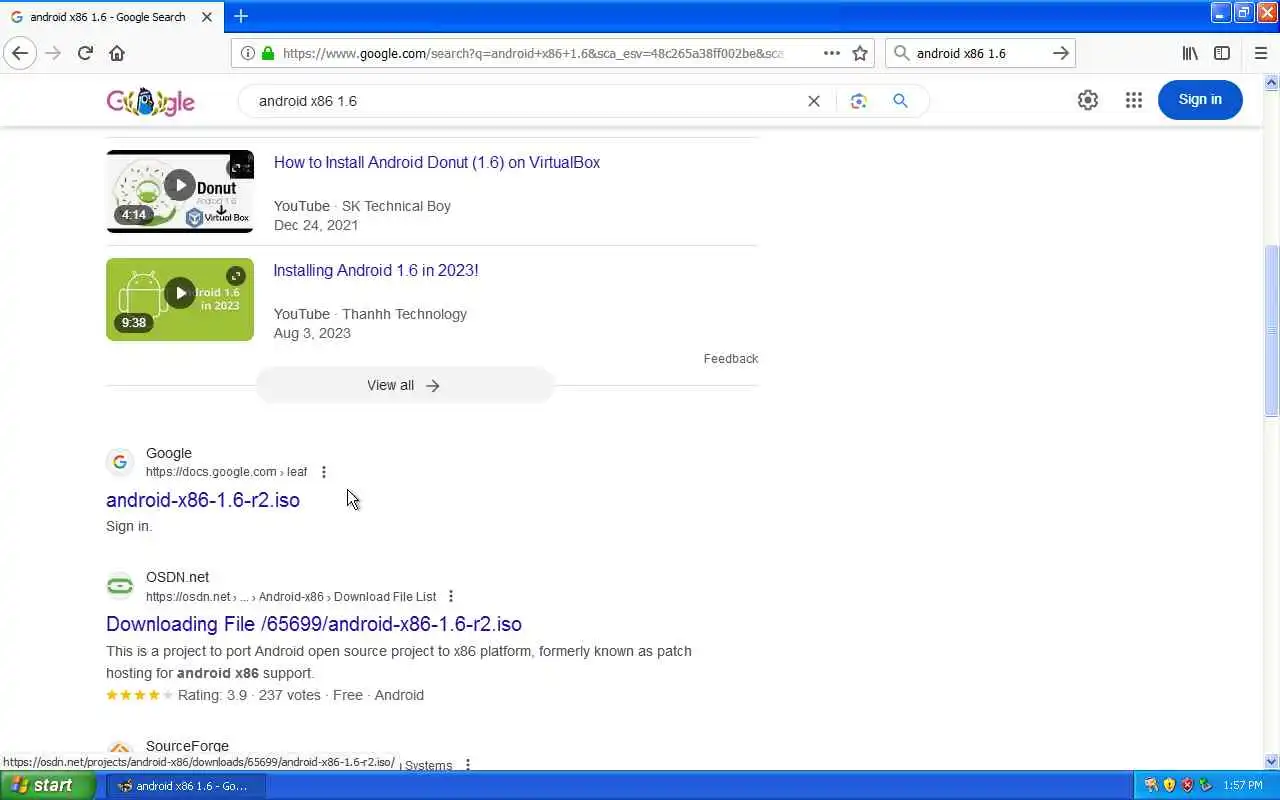Open How to Install Android Donut video link
The height and width of the screenshot is (800, 1280).
pos(437,162)
